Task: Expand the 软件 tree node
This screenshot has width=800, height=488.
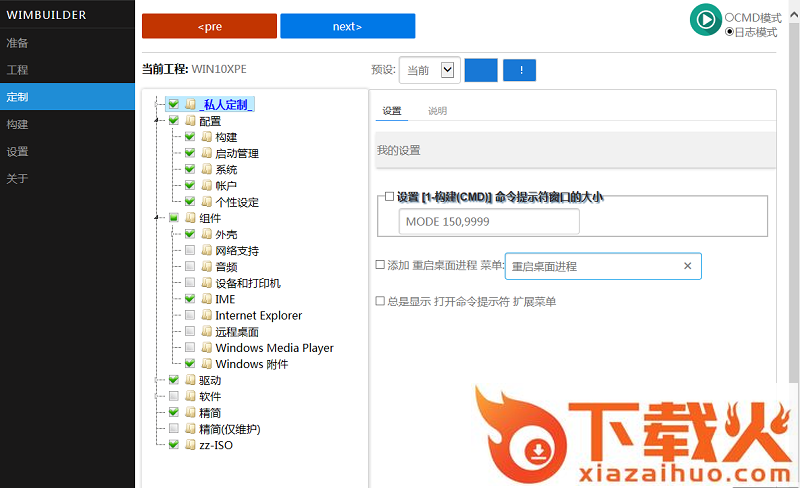Action: click(x=157, y=396)
